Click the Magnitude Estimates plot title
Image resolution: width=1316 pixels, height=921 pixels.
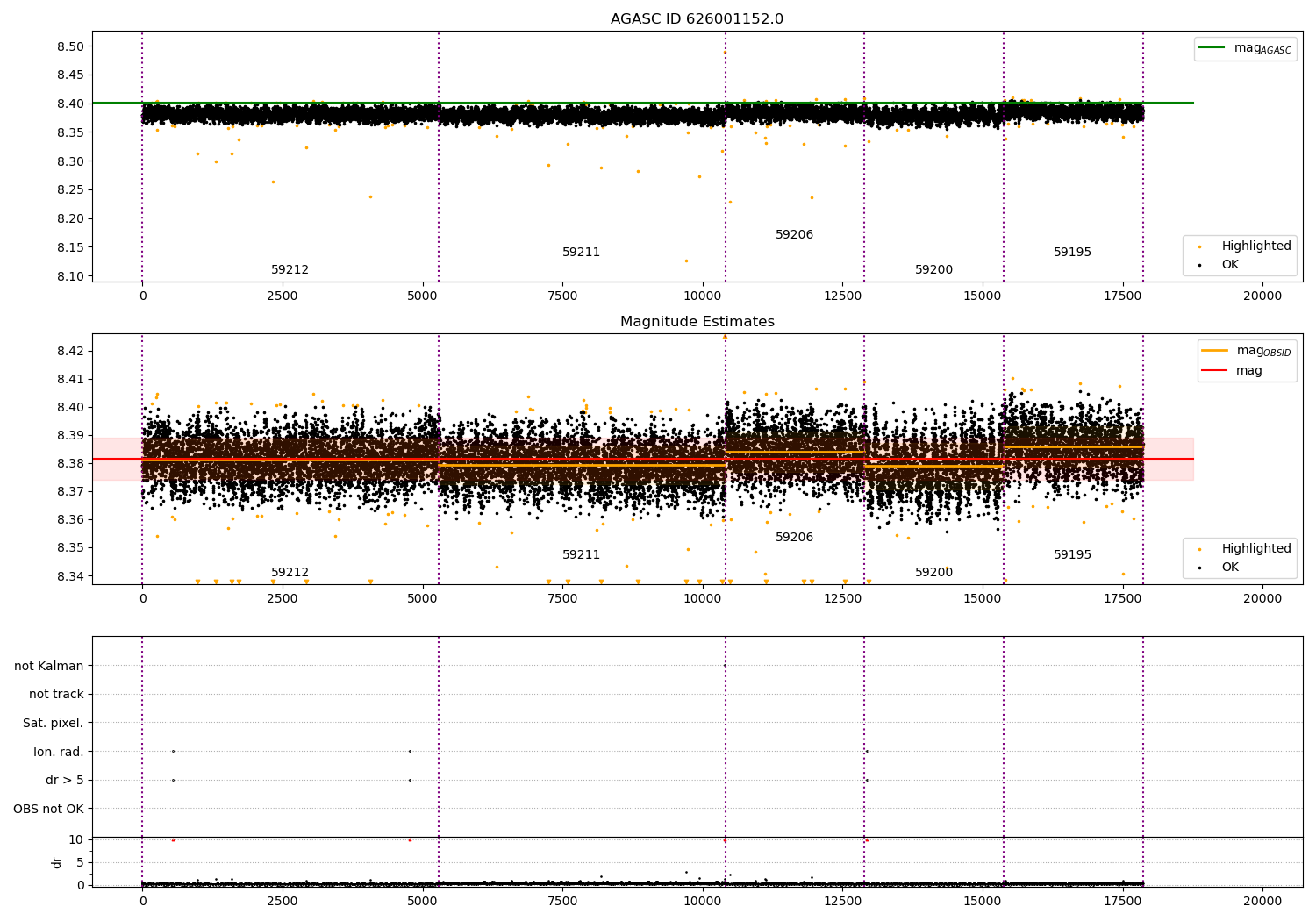pos(697,322)
